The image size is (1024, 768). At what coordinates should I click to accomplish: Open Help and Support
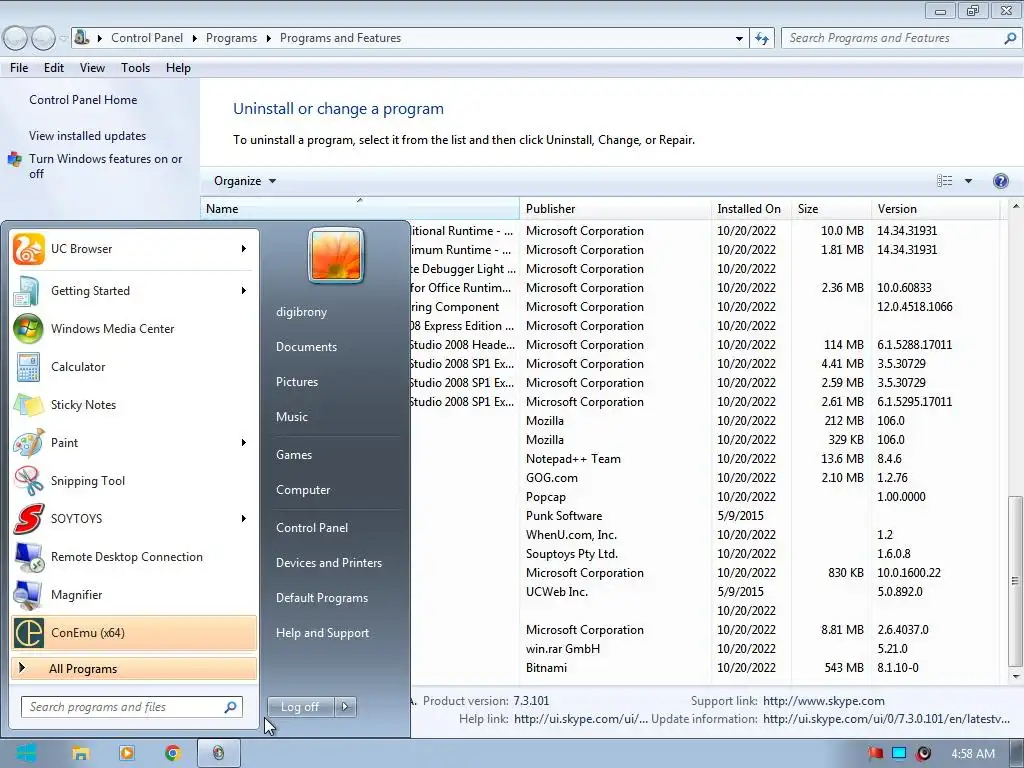(322, 633)
